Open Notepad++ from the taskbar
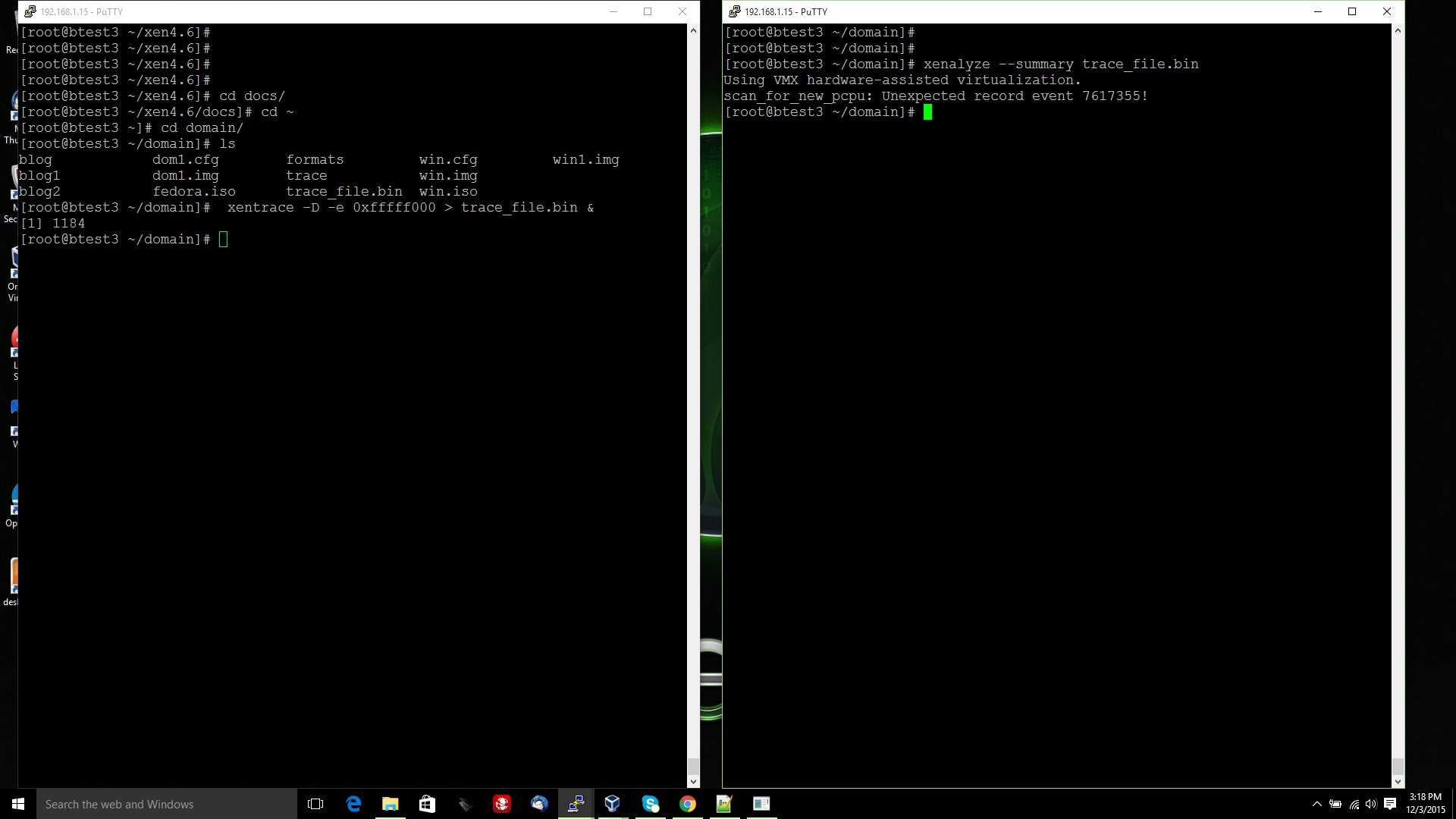 (724, 804)
